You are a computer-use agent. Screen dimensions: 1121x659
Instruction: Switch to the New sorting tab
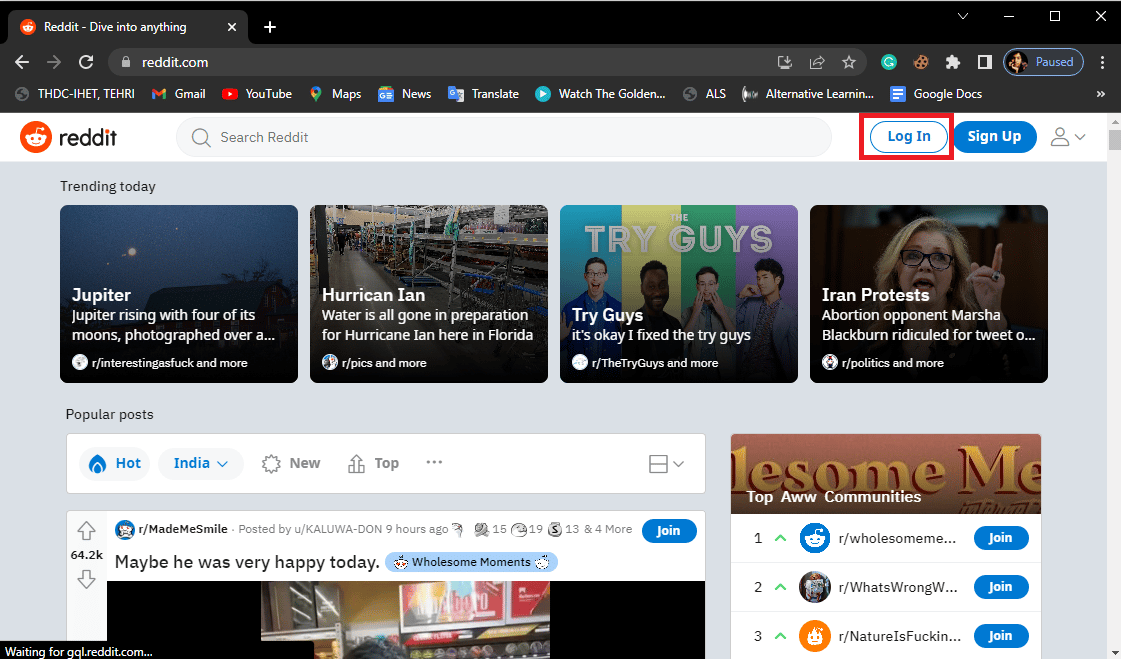291,463
